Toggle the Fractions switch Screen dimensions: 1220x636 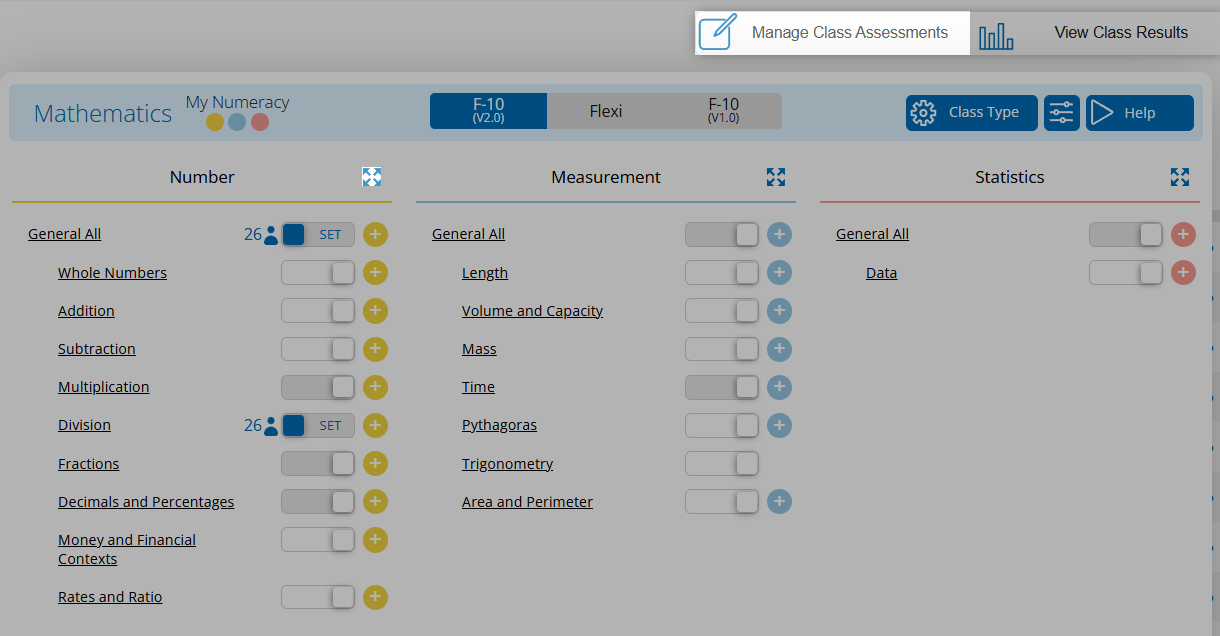(318, 464)
